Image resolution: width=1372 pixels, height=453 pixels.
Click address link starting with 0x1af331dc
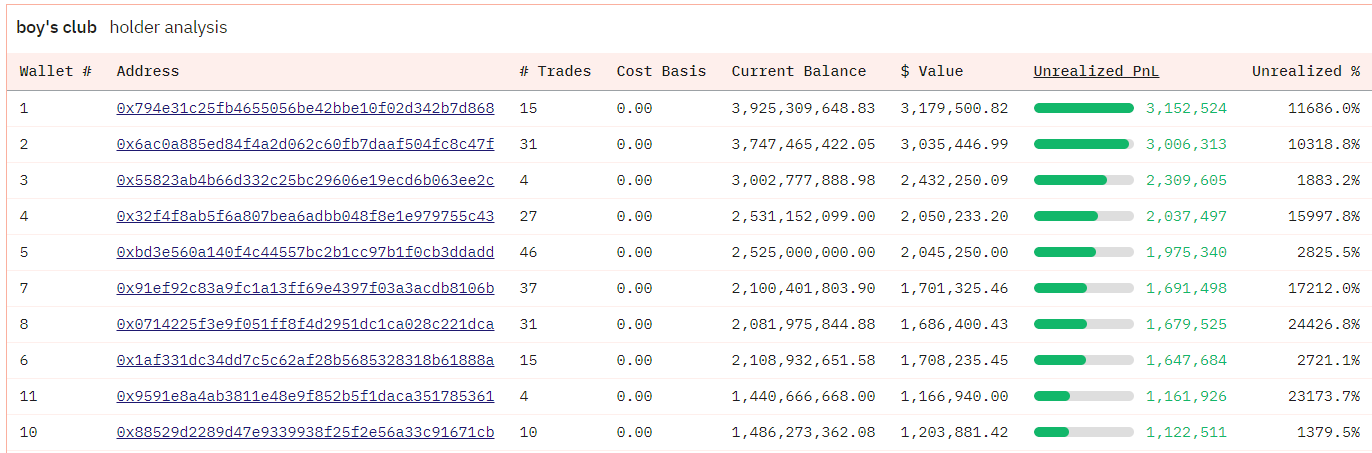point(305,360)
